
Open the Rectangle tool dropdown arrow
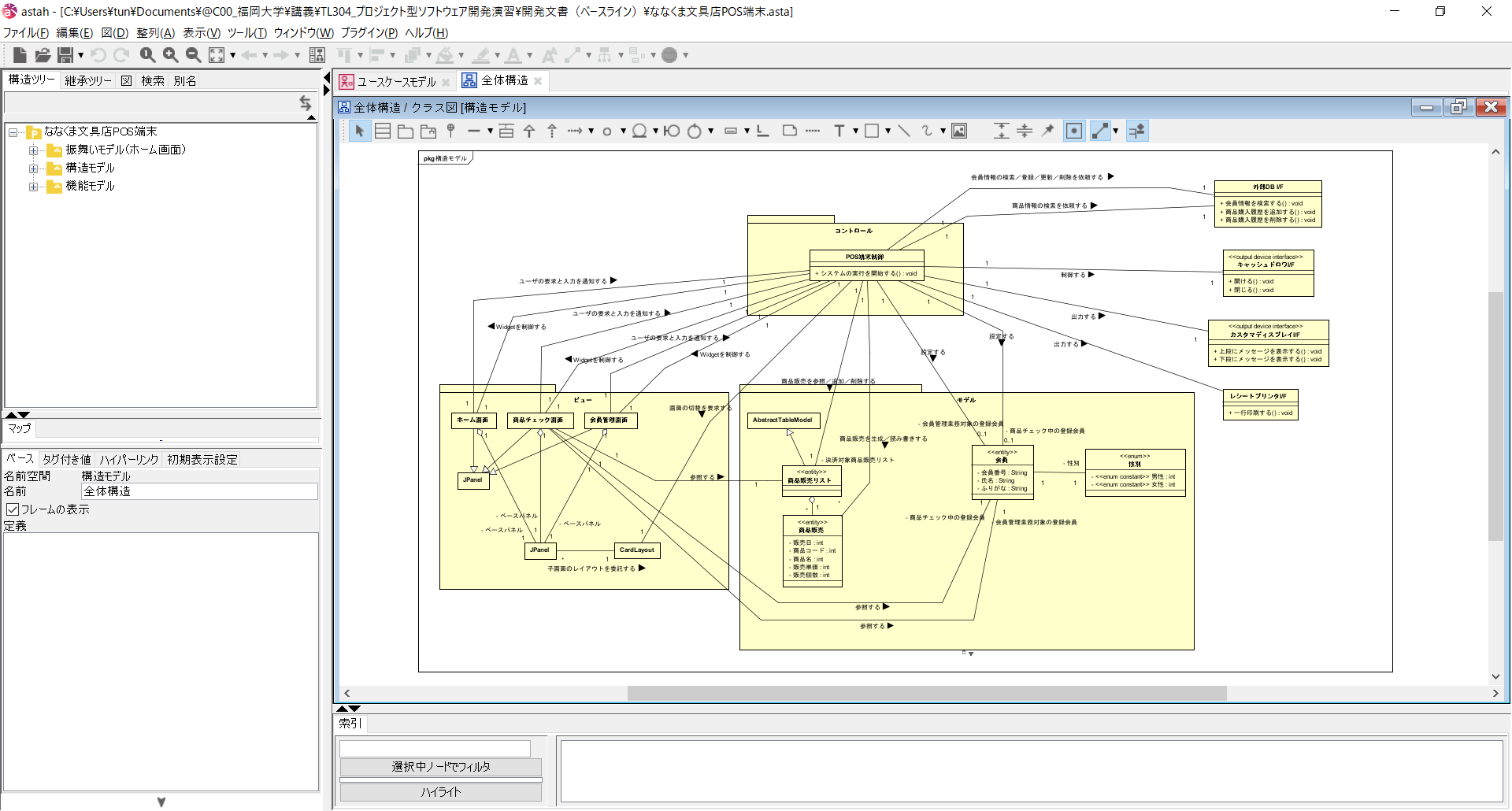[888, 131]
